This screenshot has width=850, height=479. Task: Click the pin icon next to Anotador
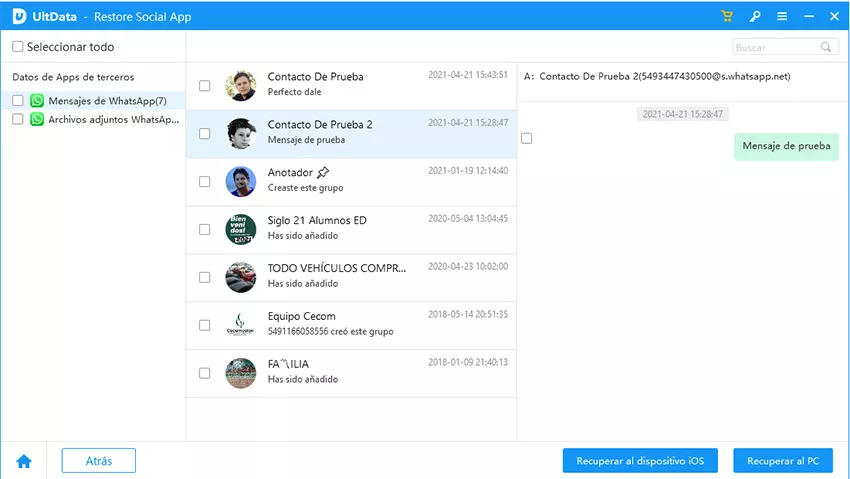point(323,172)
